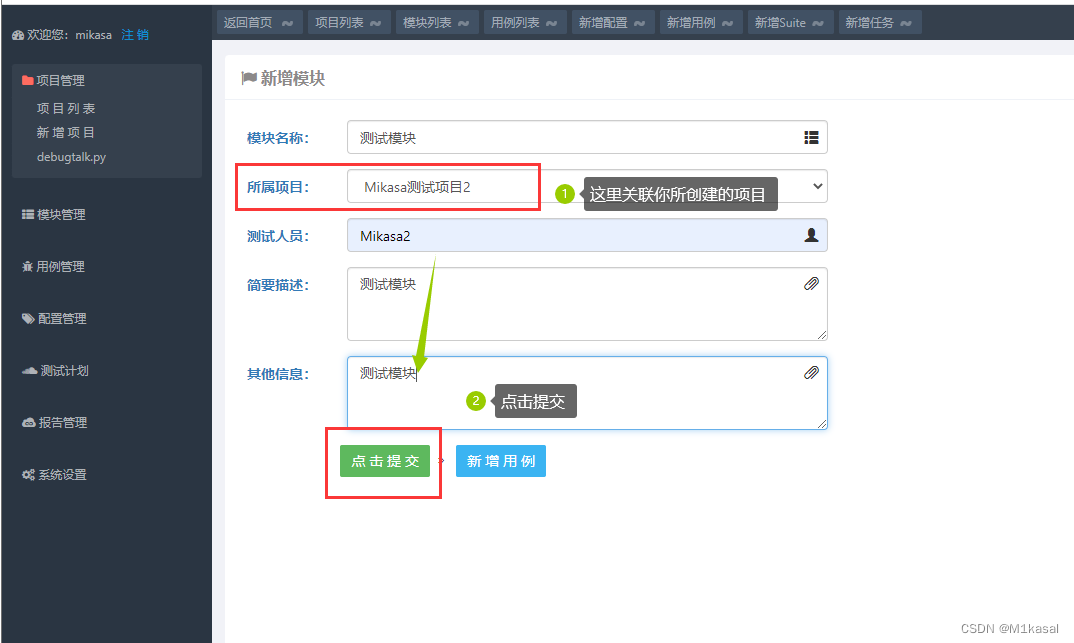The width and height of the screenshot is (1074, 643).
Task: Open the 新增任务 tab
Action: coord(879,23)
